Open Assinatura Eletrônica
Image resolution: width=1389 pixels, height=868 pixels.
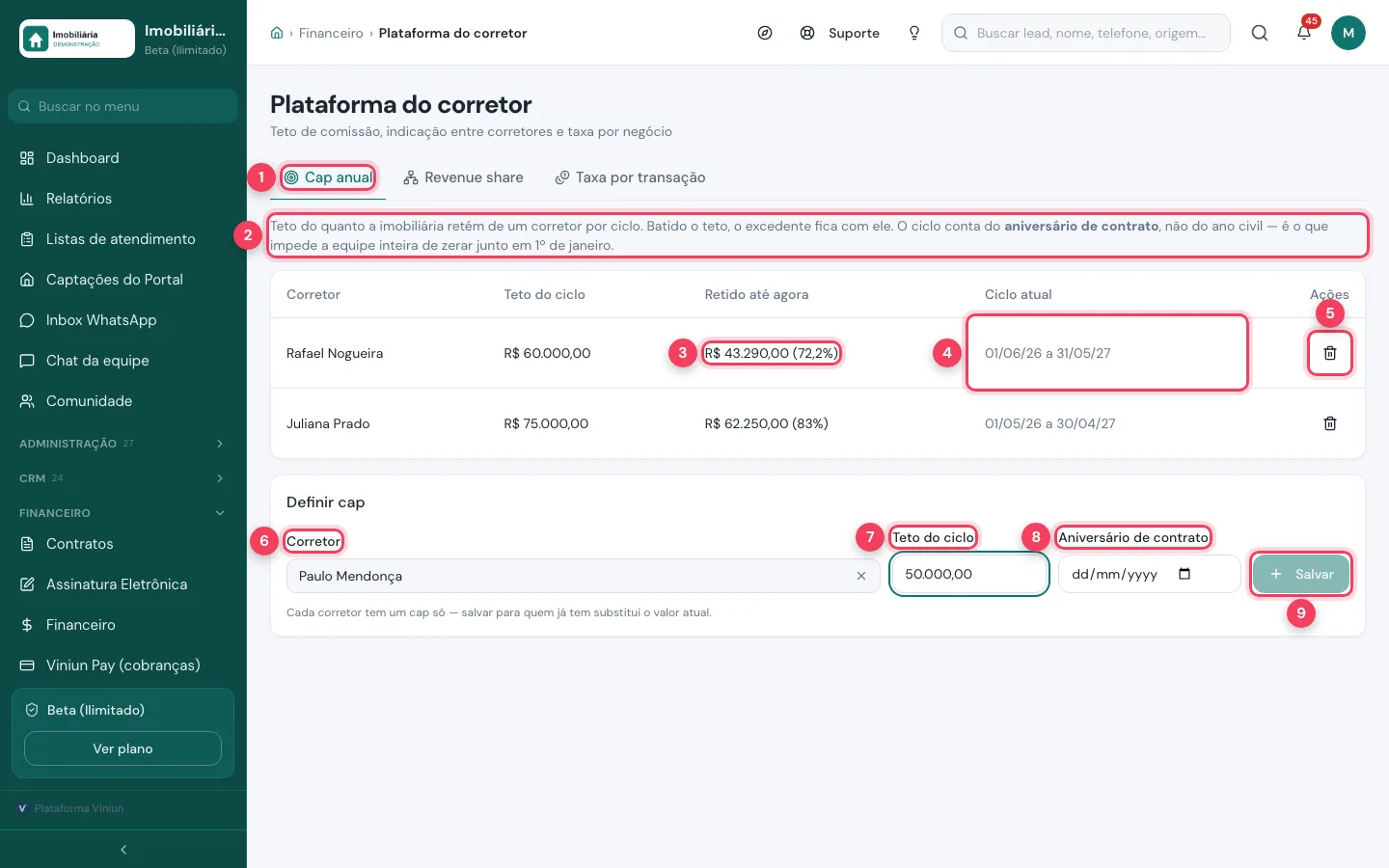pos(123,584)
